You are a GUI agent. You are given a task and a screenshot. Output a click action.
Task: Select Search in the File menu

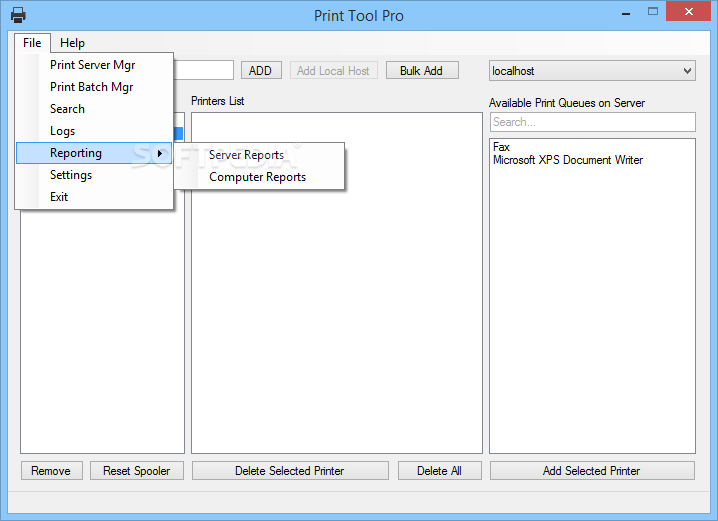(94, 109)
